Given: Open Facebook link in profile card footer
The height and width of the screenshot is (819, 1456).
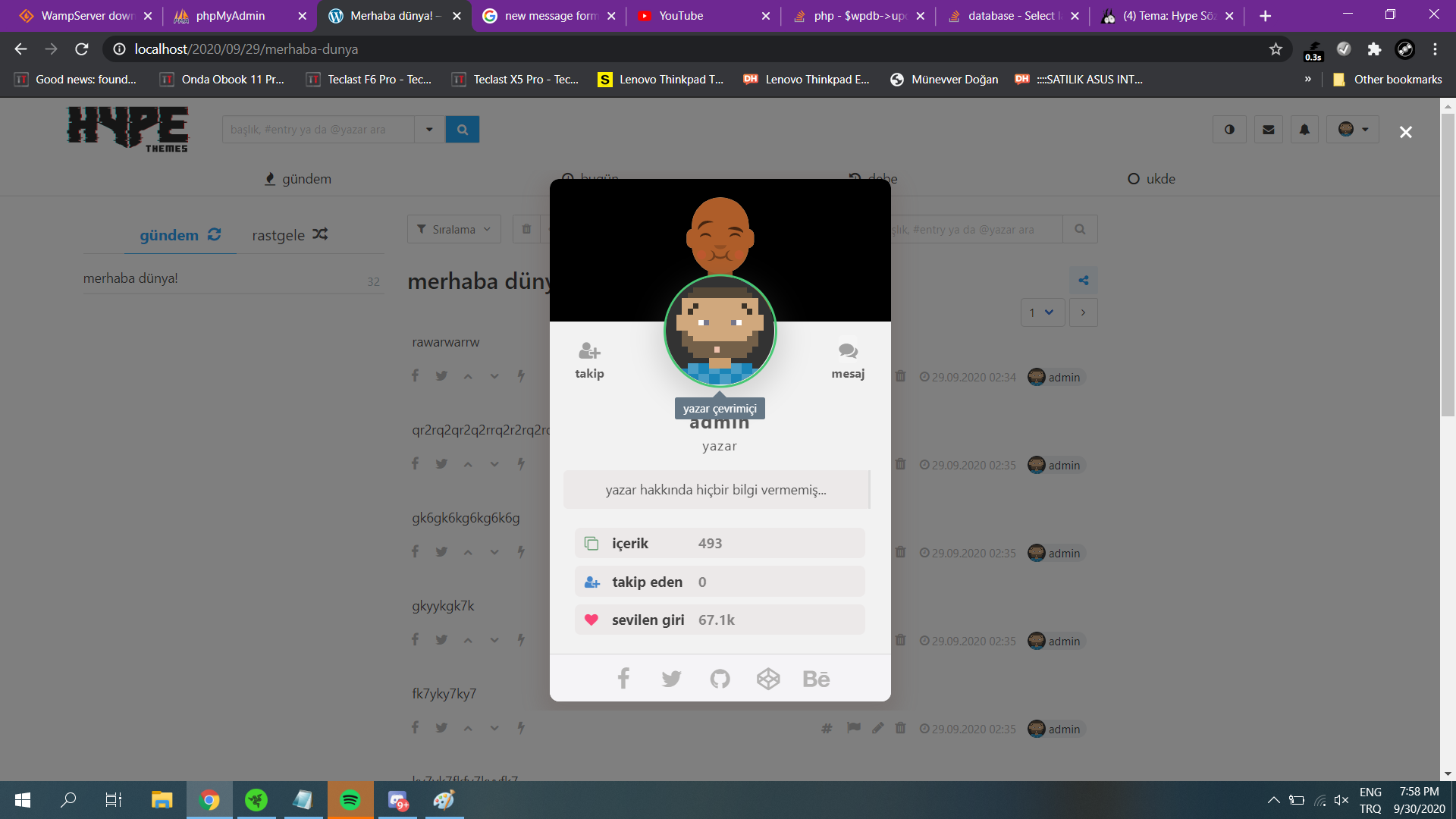Looking at the screenshot, I should (x=623, y=678).
